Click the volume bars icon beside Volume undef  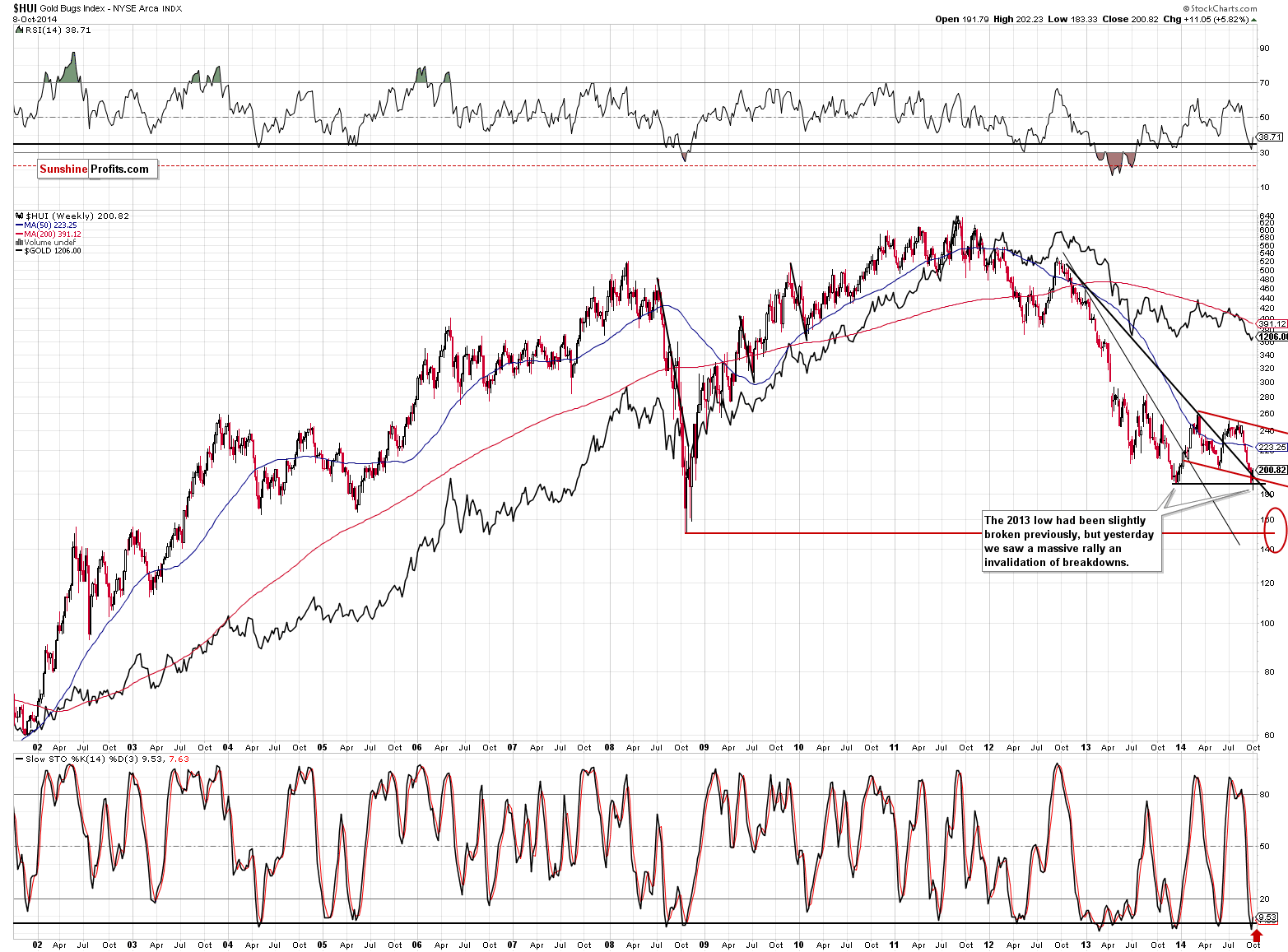coord(19,242)
